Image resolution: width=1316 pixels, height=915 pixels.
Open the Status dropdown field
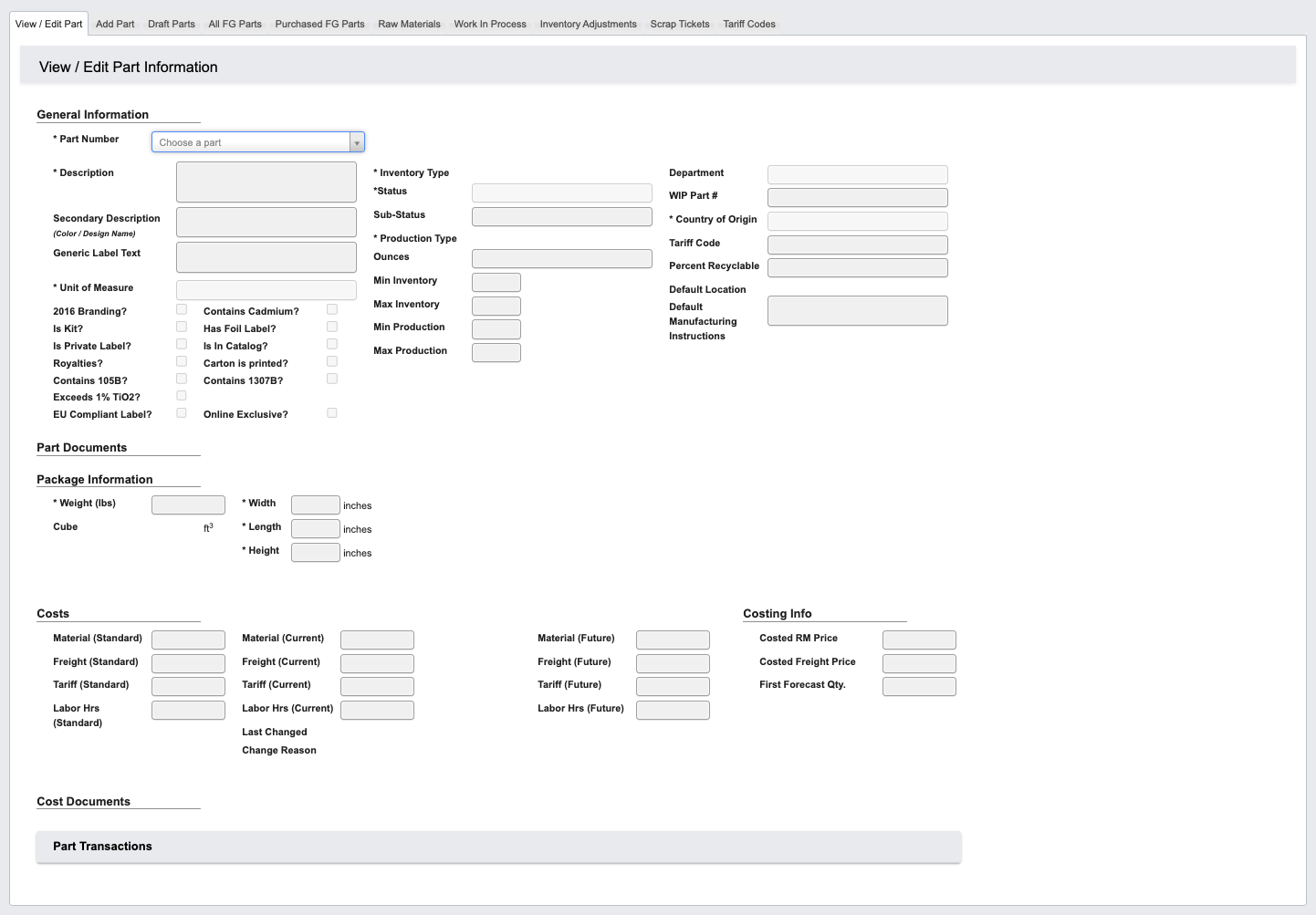pos(562,192)
